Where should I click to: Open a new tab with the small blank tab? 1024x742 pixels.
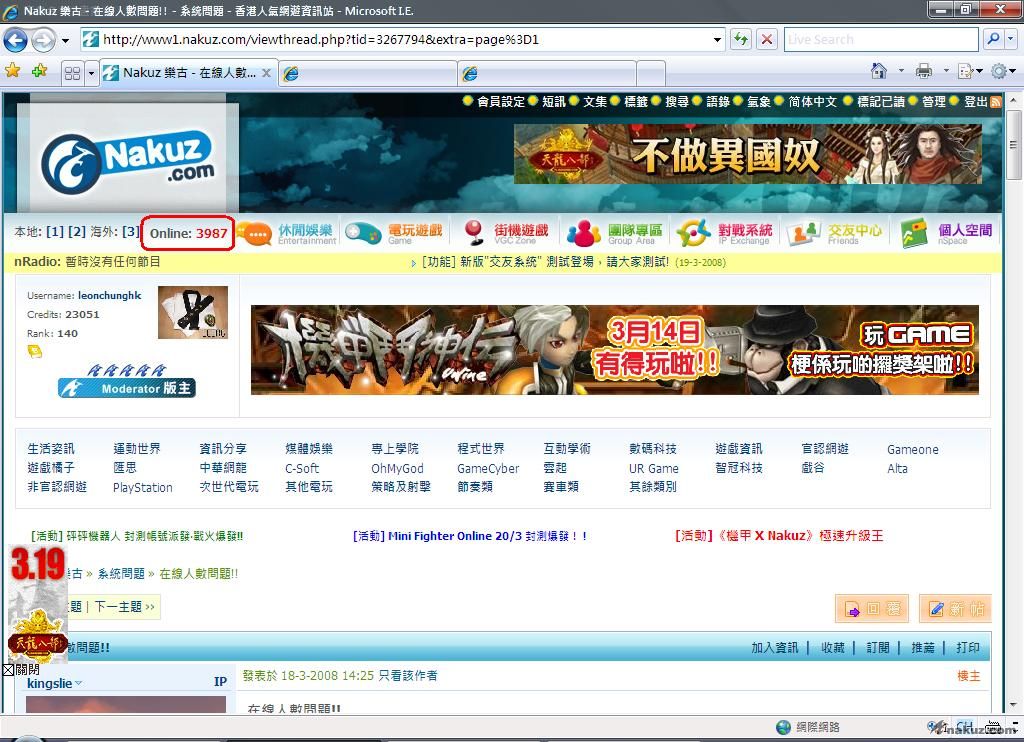tap(650, 73)
